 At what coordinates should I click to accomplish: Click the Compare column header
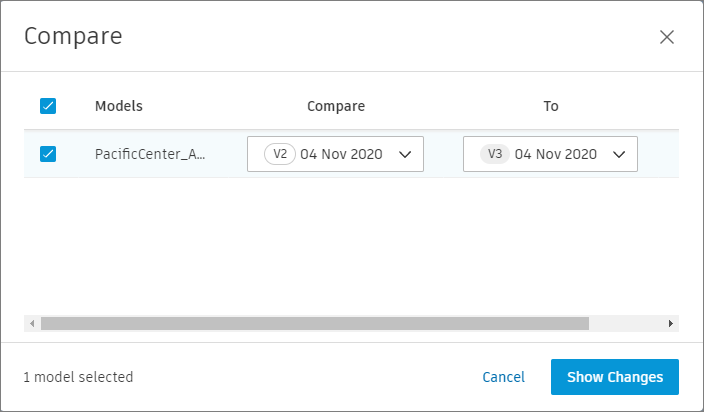336,106
